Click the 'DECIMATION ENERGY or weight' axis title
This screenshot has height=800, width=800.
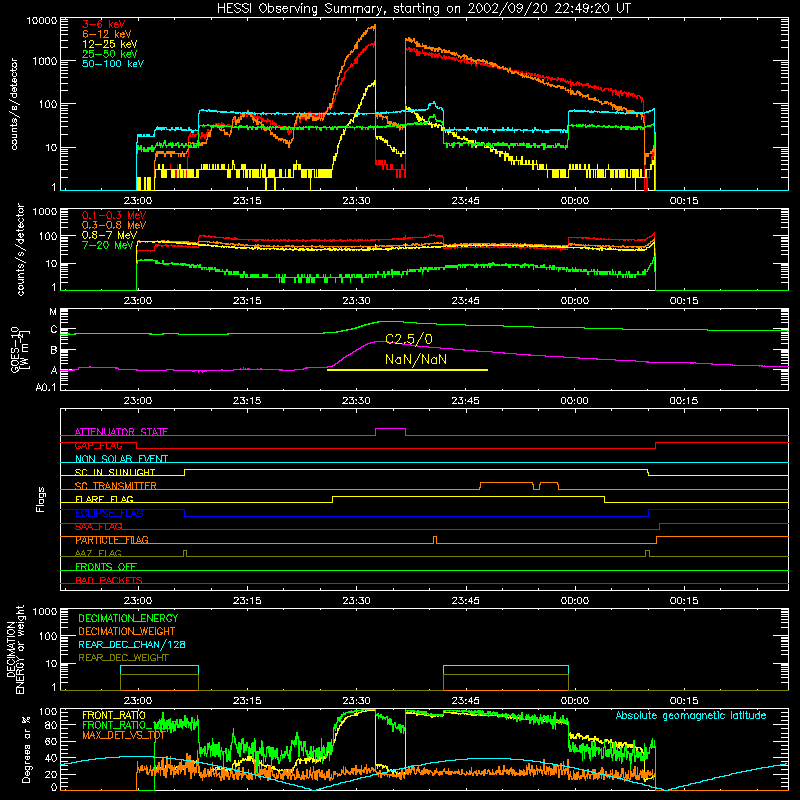15,649
